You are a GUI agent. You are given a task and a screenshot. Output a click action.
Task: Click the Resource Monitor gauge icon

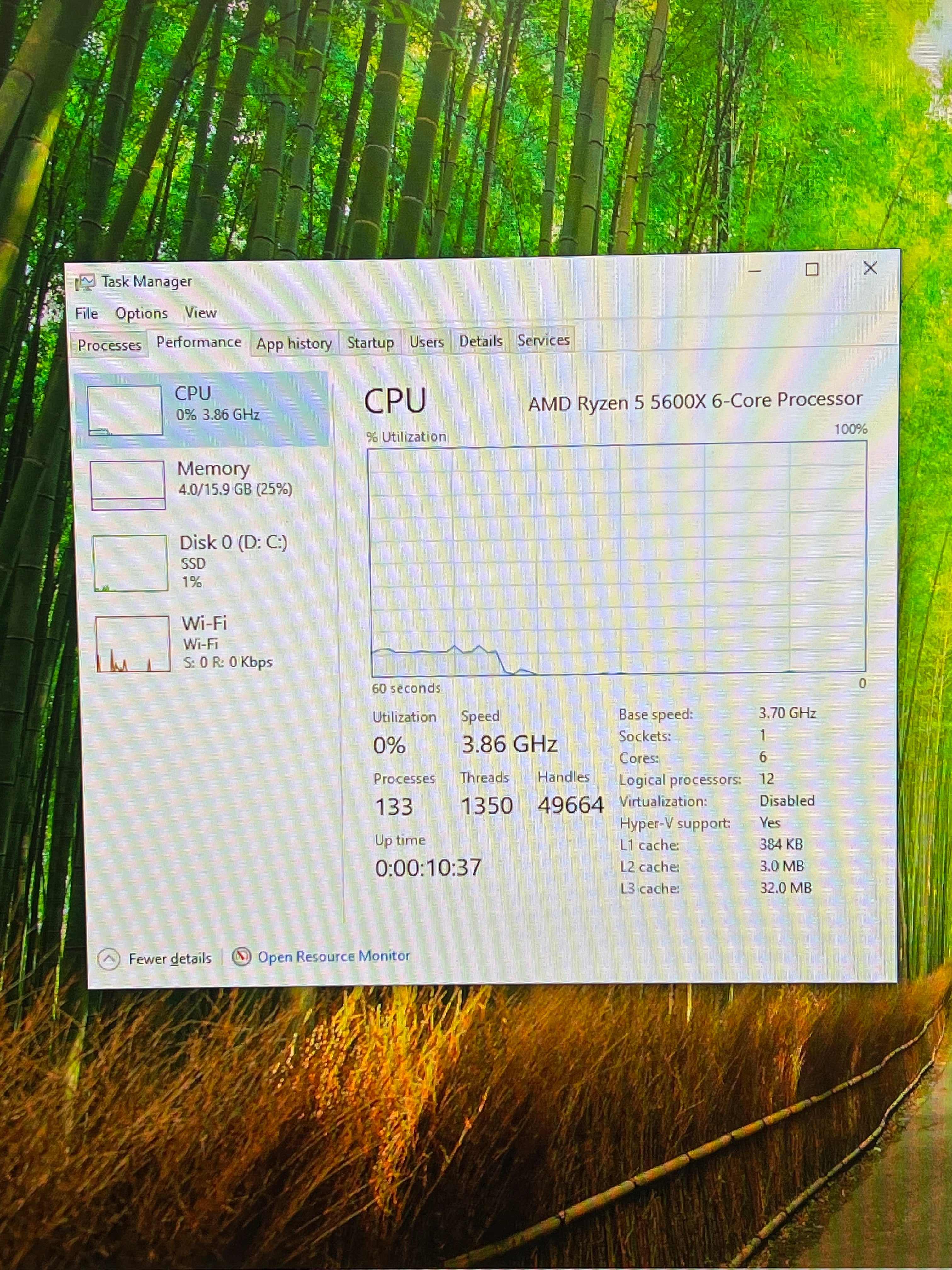tap(241, 957)
